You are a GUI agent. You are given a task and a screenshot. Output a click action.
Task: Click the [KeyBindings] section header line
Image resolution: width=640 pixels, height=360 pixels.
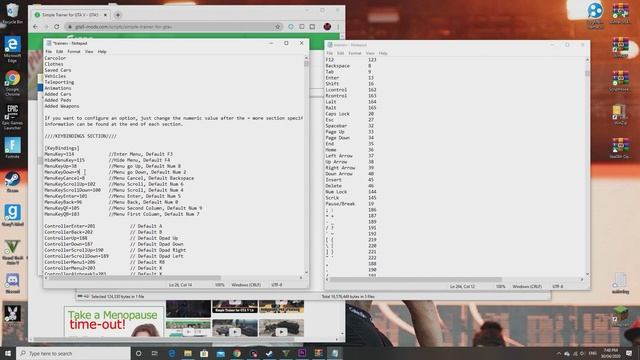pyautogui.click(x=62, y=148)
